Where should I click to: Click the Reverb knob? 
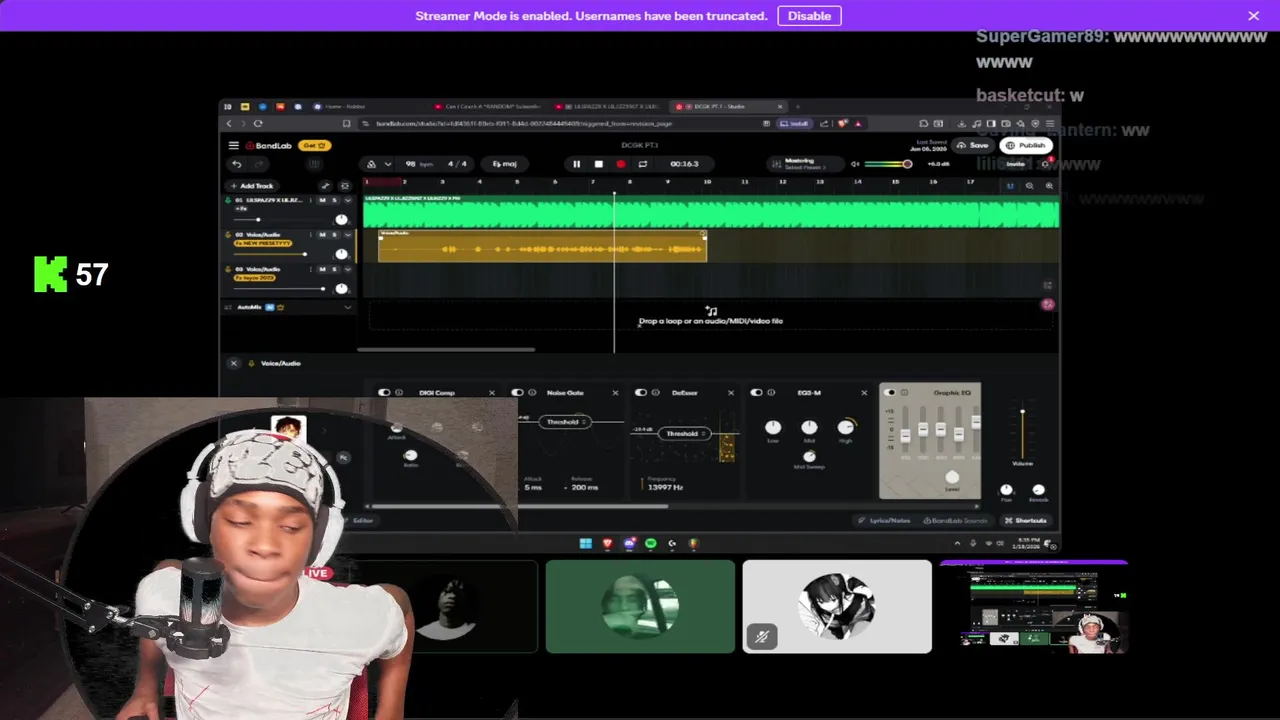[1038, 490]
